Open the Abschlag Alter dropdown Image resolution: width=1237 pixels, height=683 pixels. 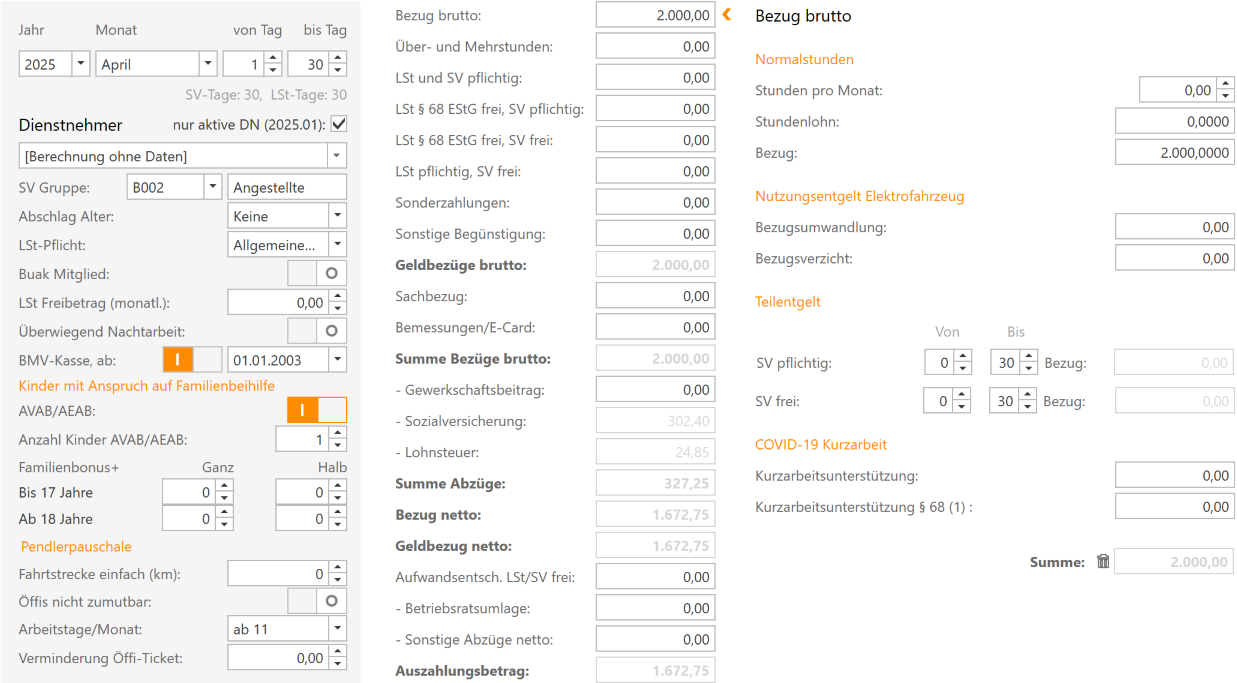[337, 215]
